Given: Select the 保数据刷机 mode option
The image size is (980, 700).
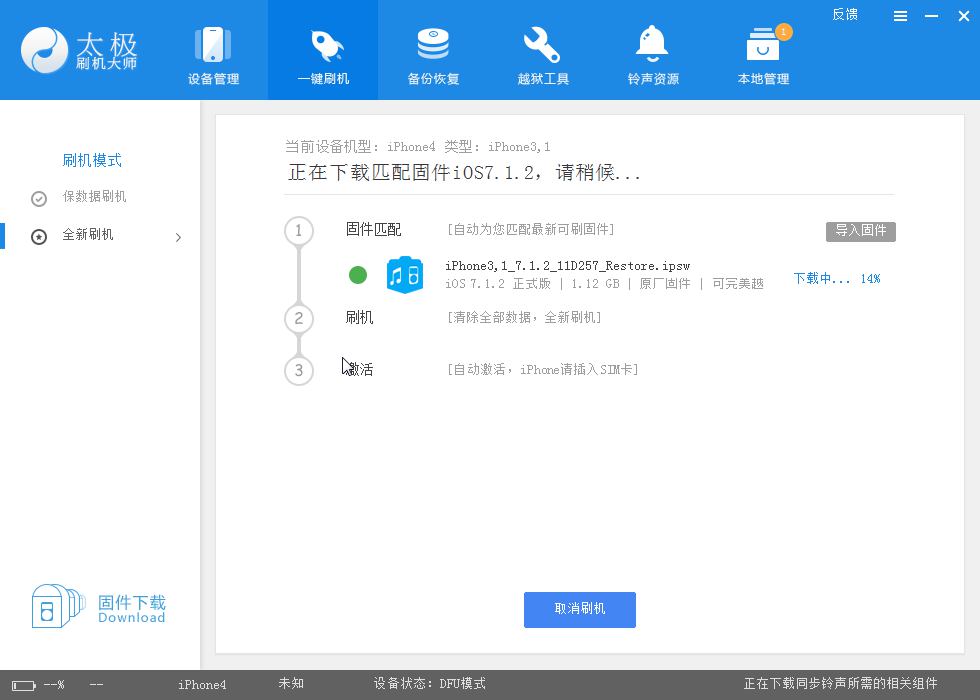Looking at the screenshot, I should click(94, 197).
